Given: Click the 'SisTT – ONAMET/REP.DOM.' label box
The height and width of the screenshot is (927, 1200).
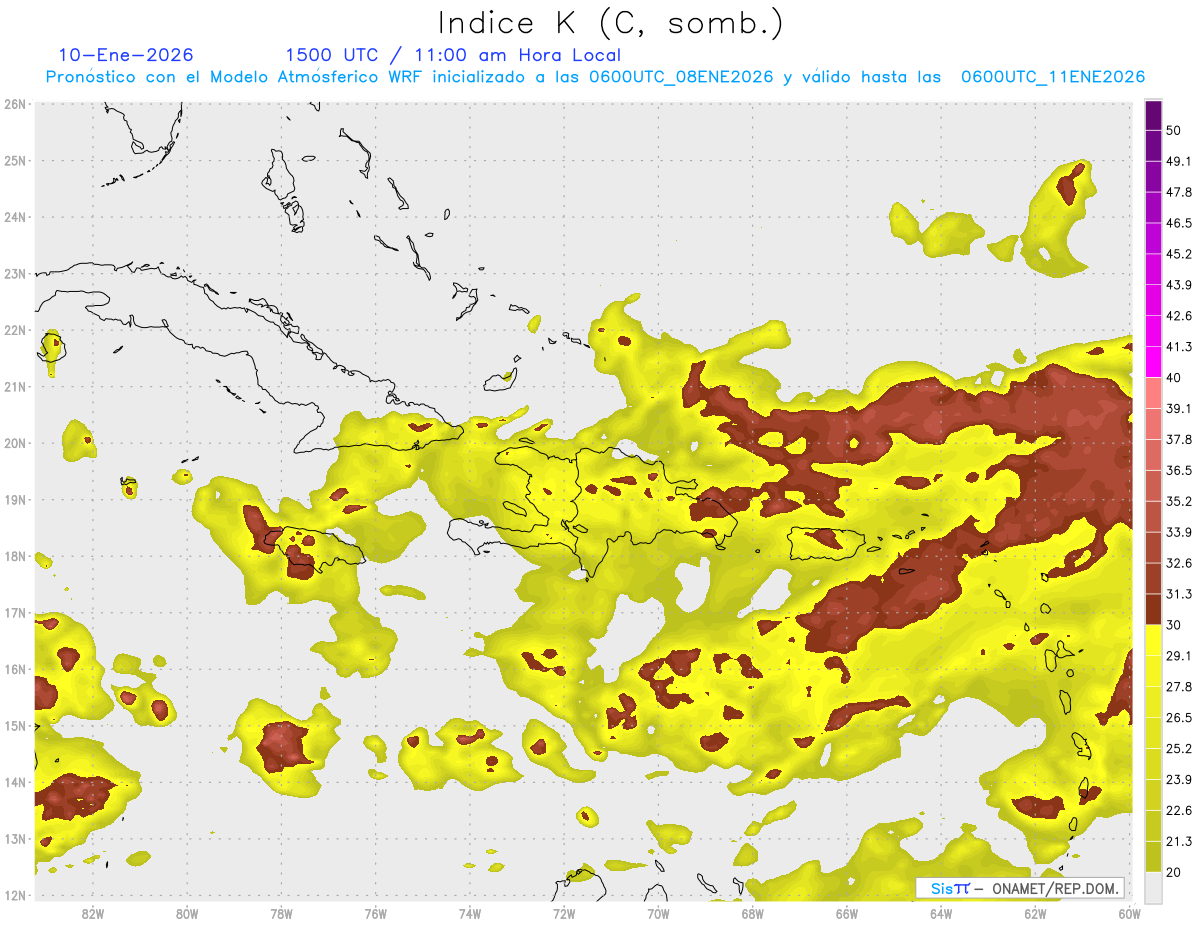Looking at the screenshot, I should (x=1019, y=888).
